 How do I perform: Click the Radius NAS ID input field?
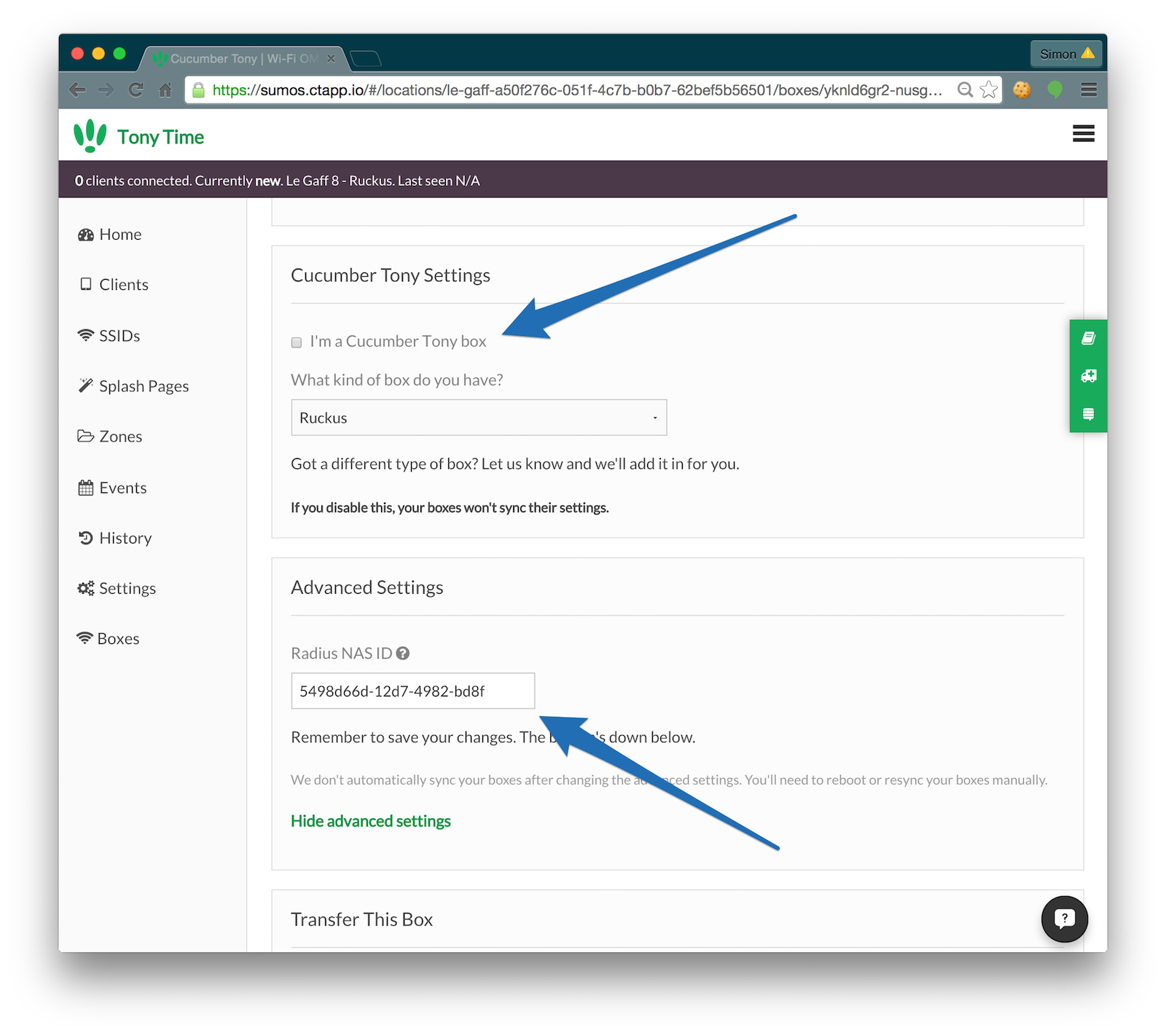[412, 691]
